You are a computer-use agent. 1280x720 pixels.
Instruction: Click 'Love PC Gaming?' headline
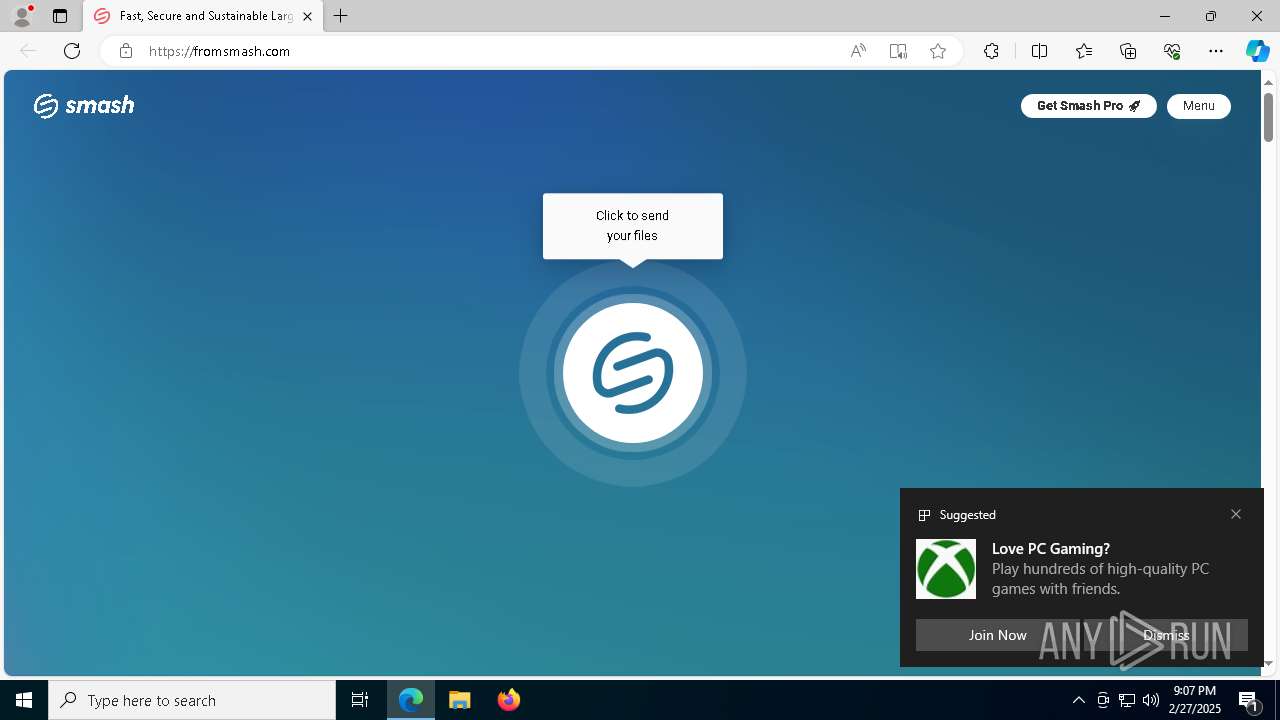[1051, 548]
